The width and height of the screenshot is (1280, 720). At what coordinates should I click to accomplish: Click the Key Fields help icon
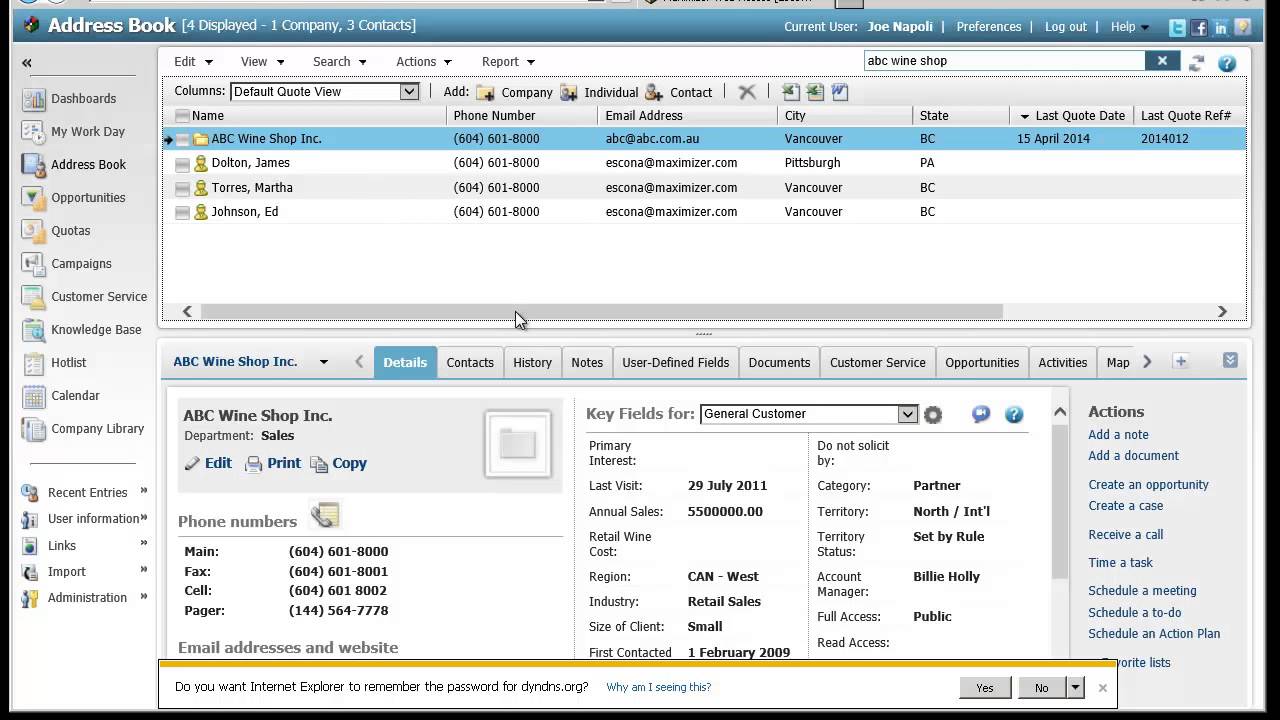pos(1014,414)
